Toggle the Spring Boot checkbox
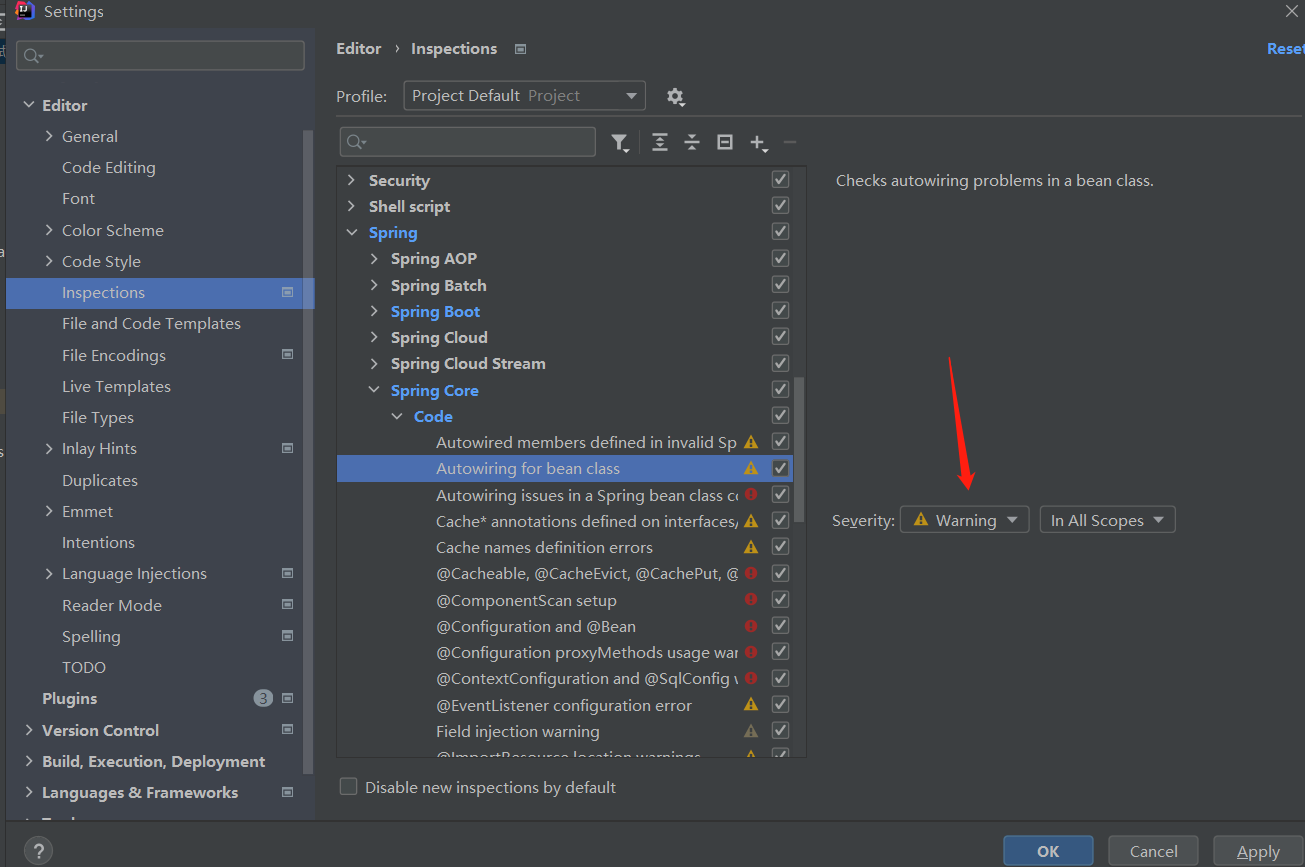 pos(781,310)
